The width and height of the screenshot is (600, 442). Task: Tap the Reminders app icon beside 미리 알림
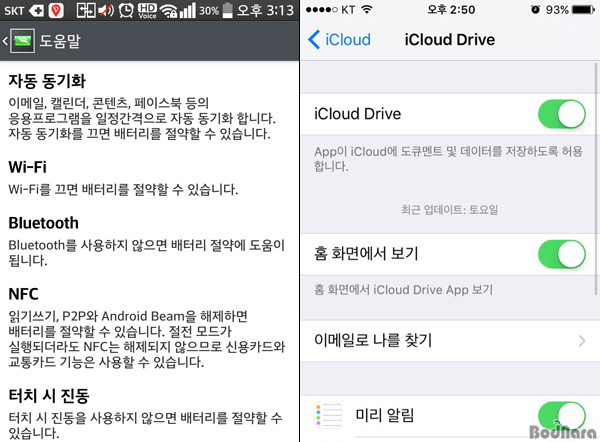click(328, 415)
